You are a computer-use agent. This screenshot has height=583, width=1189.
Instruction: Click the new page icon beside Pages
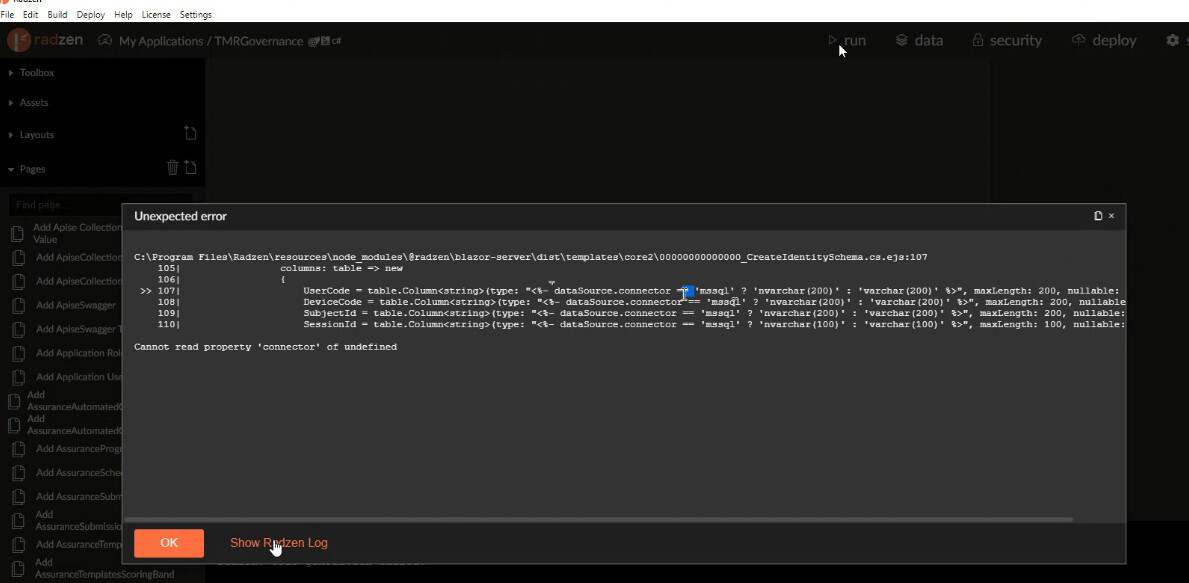(190, 168)
